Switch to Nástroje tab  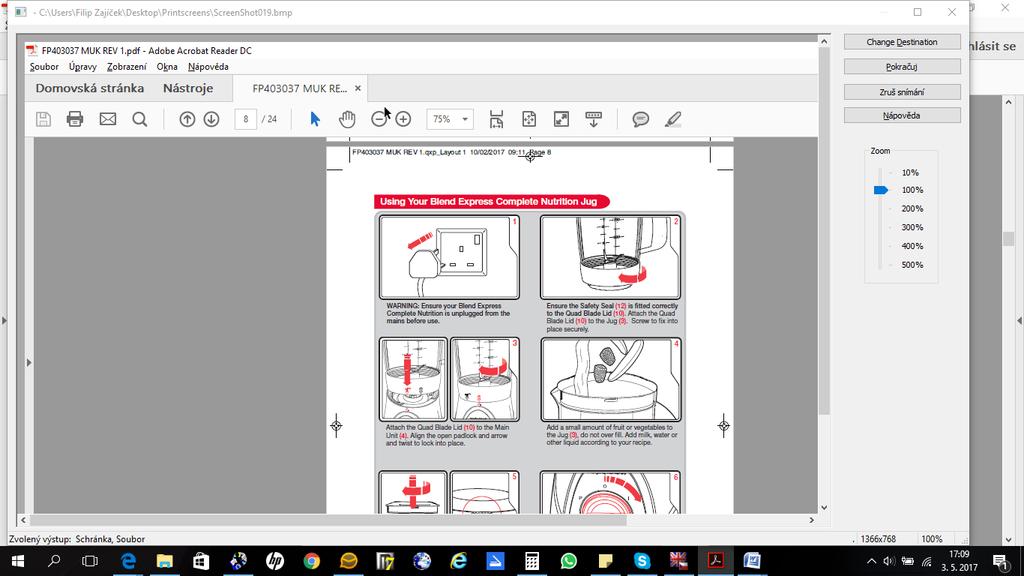click(188, 88)
